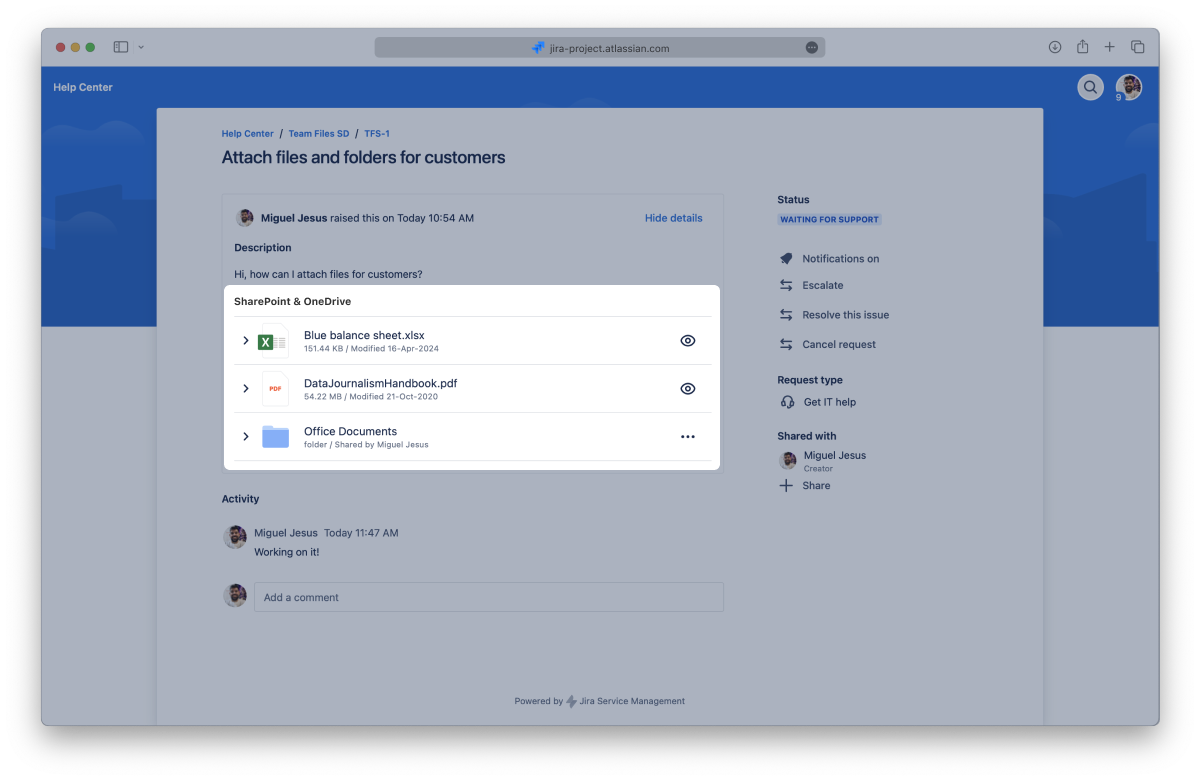Click Hide details link
The image size is (1200, 781).
click(673, 218)
